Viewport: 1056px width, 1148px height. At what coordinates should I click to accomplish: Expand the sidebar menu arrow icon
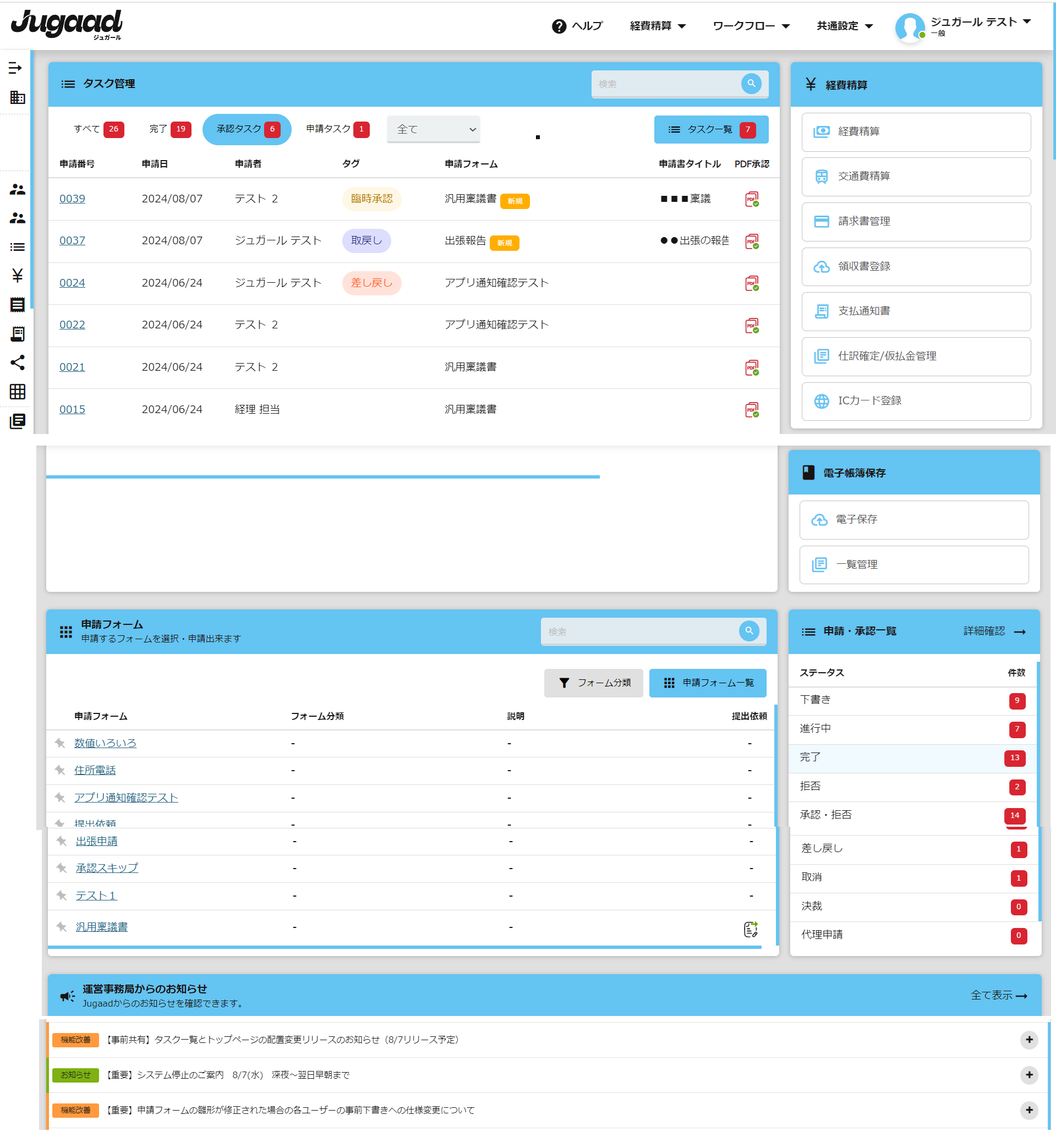15,69
